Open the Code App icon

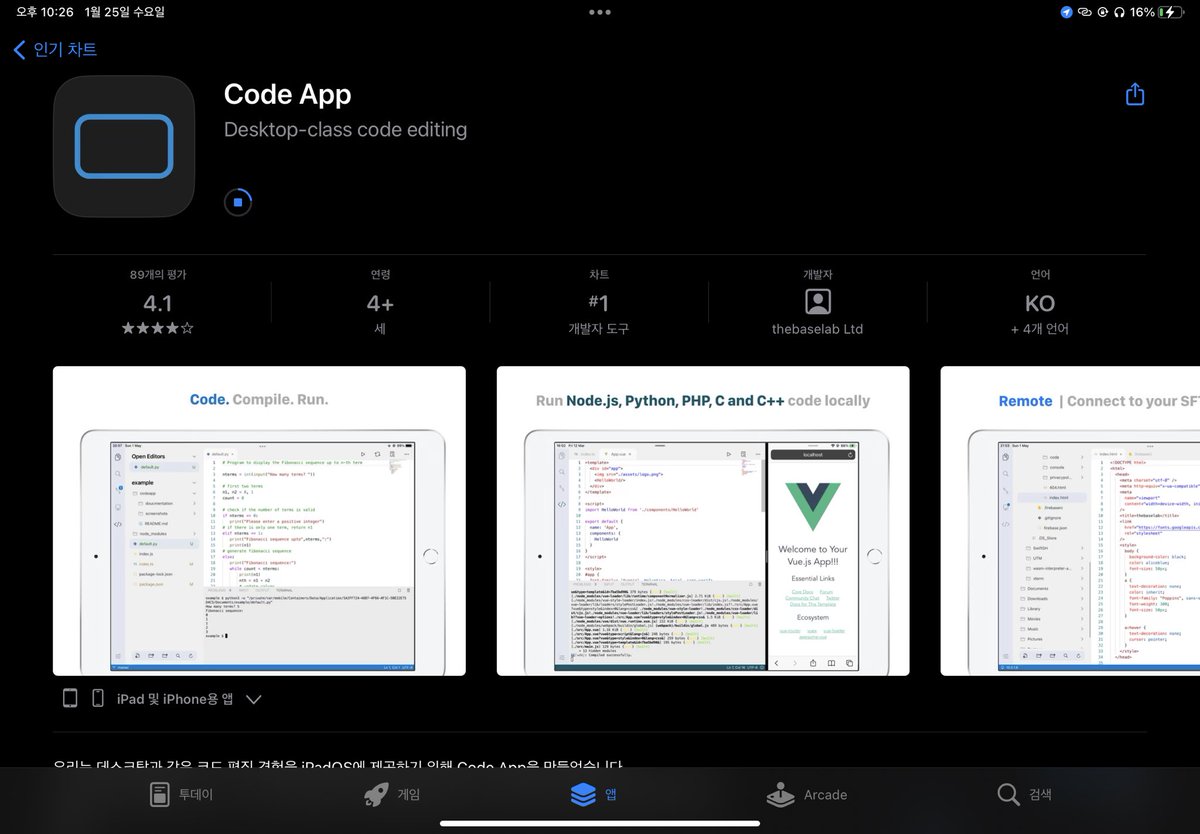coord(123,146)
